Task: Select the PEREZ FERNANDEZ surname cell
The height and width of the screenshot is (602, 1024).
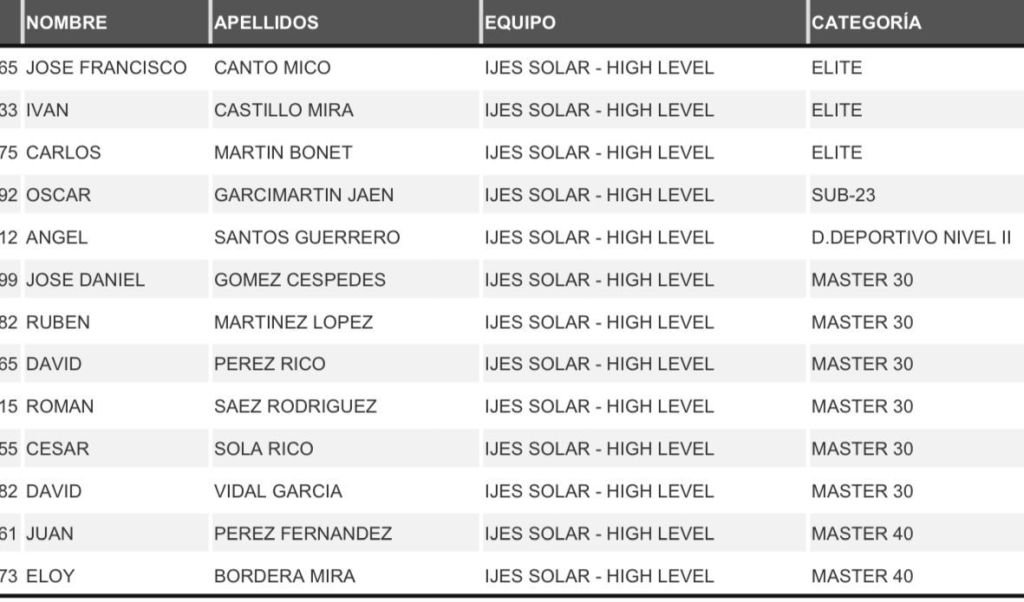Action: [x=303, y=534]
